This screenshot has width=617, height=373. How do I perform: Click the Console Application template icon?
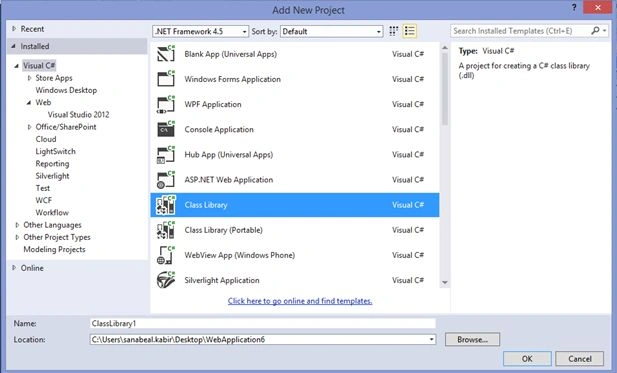(x=166, y=129)
